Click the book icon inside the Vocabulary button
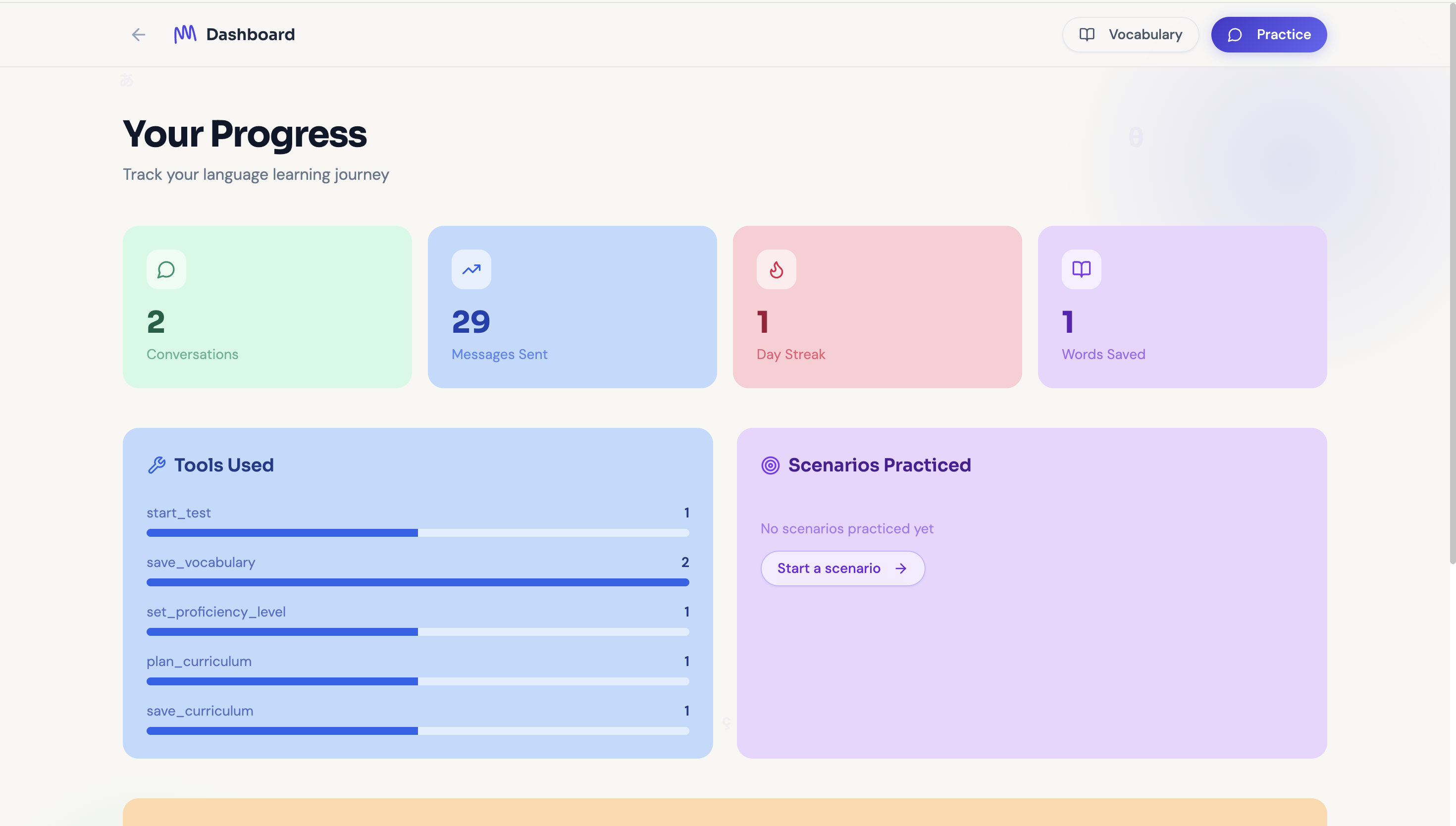 click(x=1086, y=35)
